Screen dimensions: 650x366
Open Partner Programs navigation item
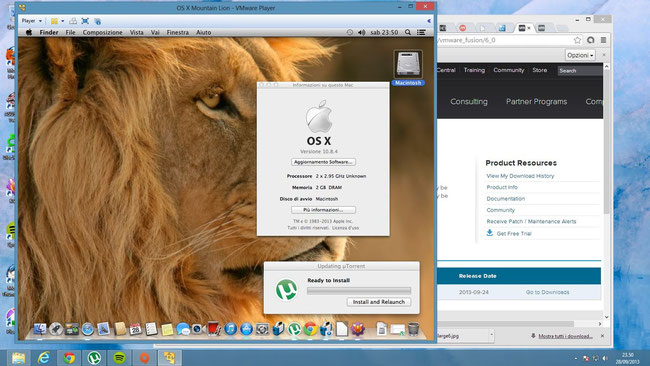click(536, 102)
